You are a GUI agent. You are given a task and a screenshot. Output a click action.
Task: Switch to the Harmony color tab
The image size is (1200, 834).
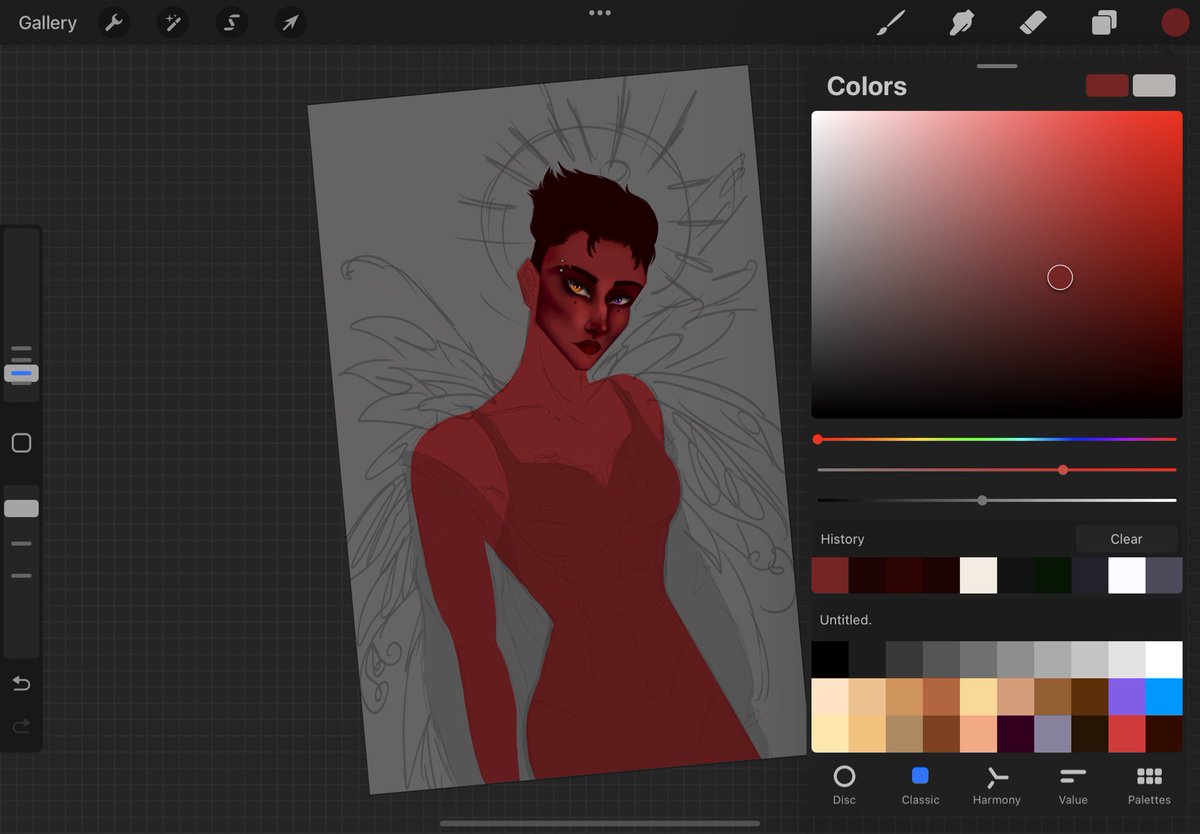[997, 785]
